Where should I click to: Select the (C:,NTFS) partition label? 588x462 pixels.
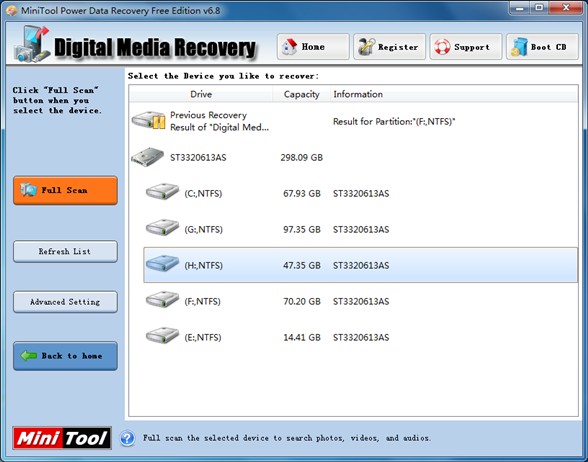203,194
